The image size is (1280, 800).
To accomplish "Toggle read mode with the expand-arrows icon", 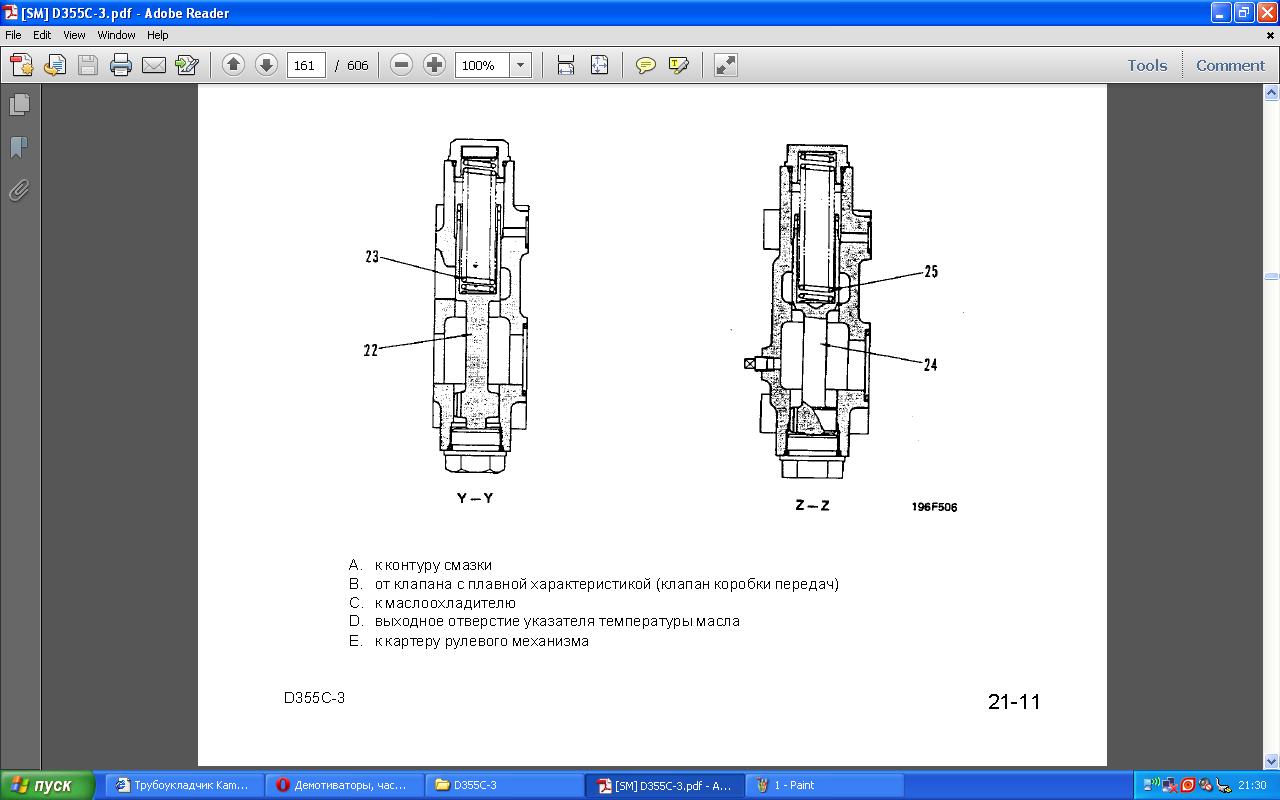I will tap(726, 65).
